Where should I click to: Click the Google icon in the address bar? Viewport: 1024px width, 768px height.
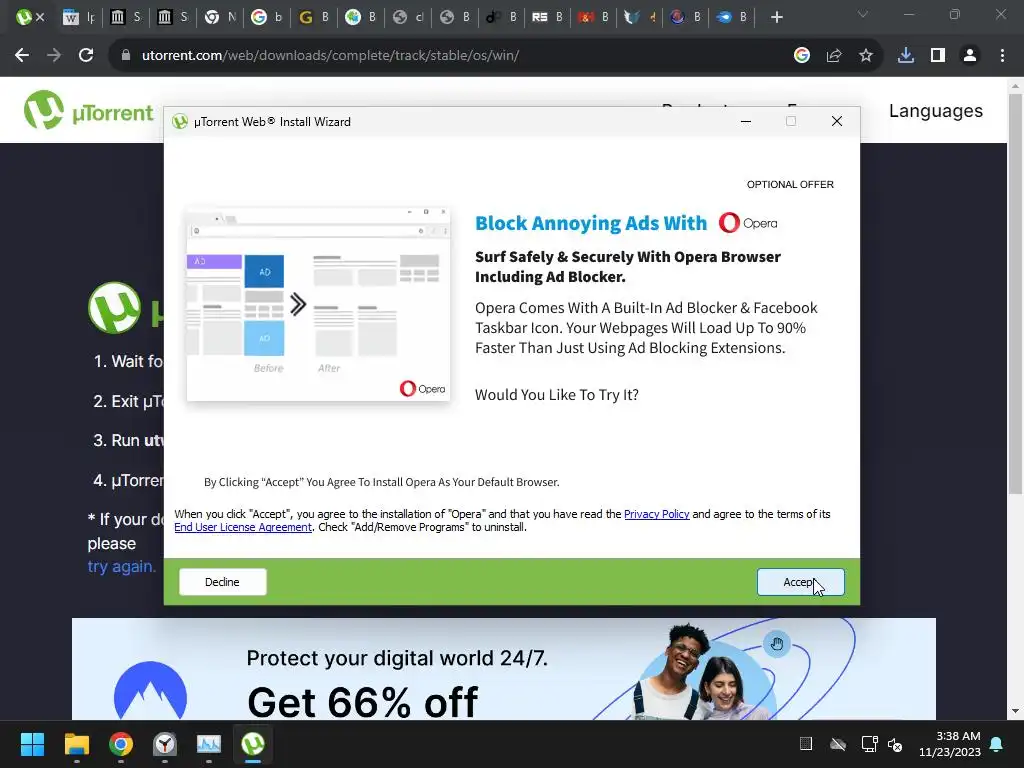coord(801,56)
